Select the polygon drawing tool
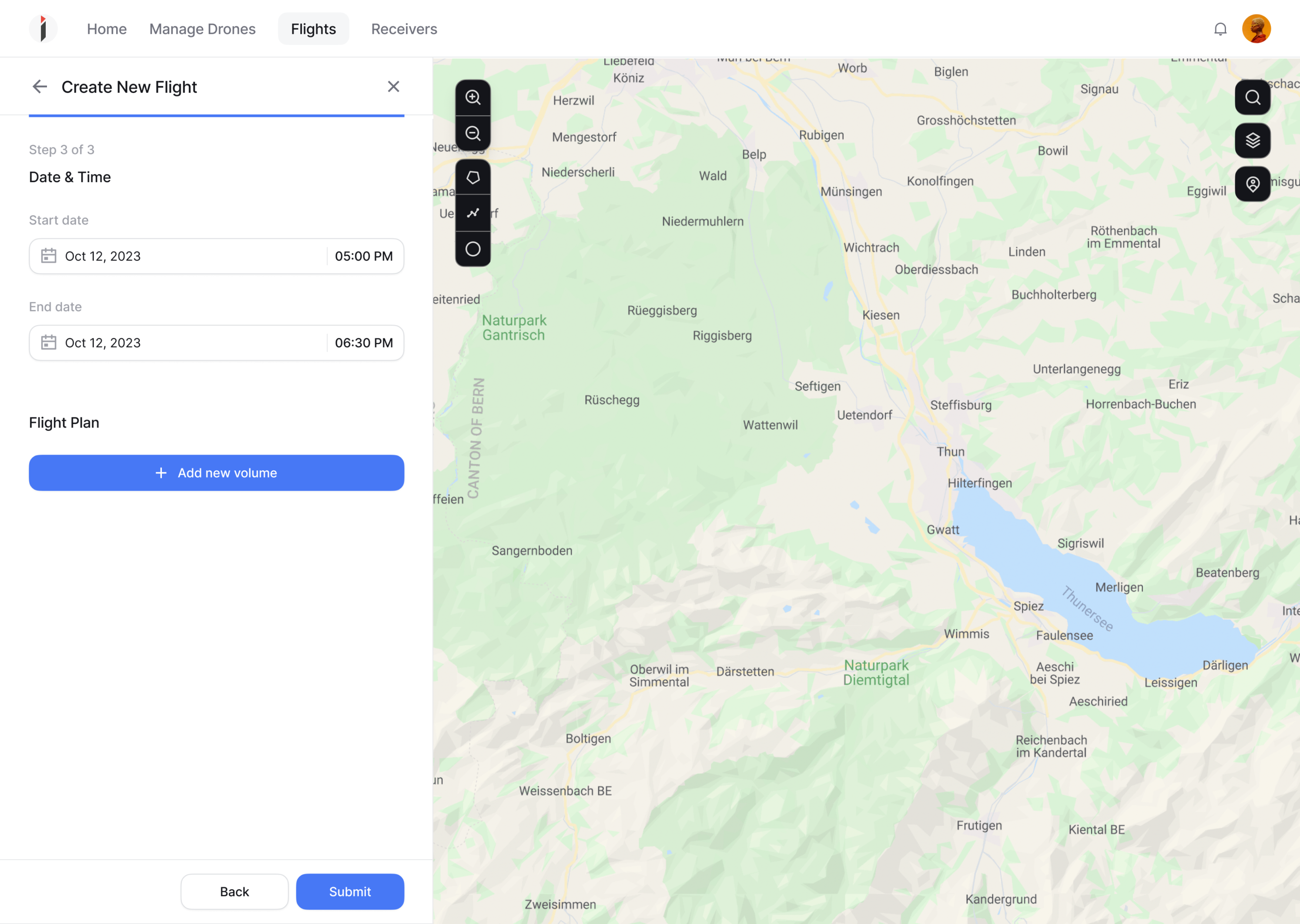The width and height of the screenshot is (1300, 924). [x=473, y=177]
